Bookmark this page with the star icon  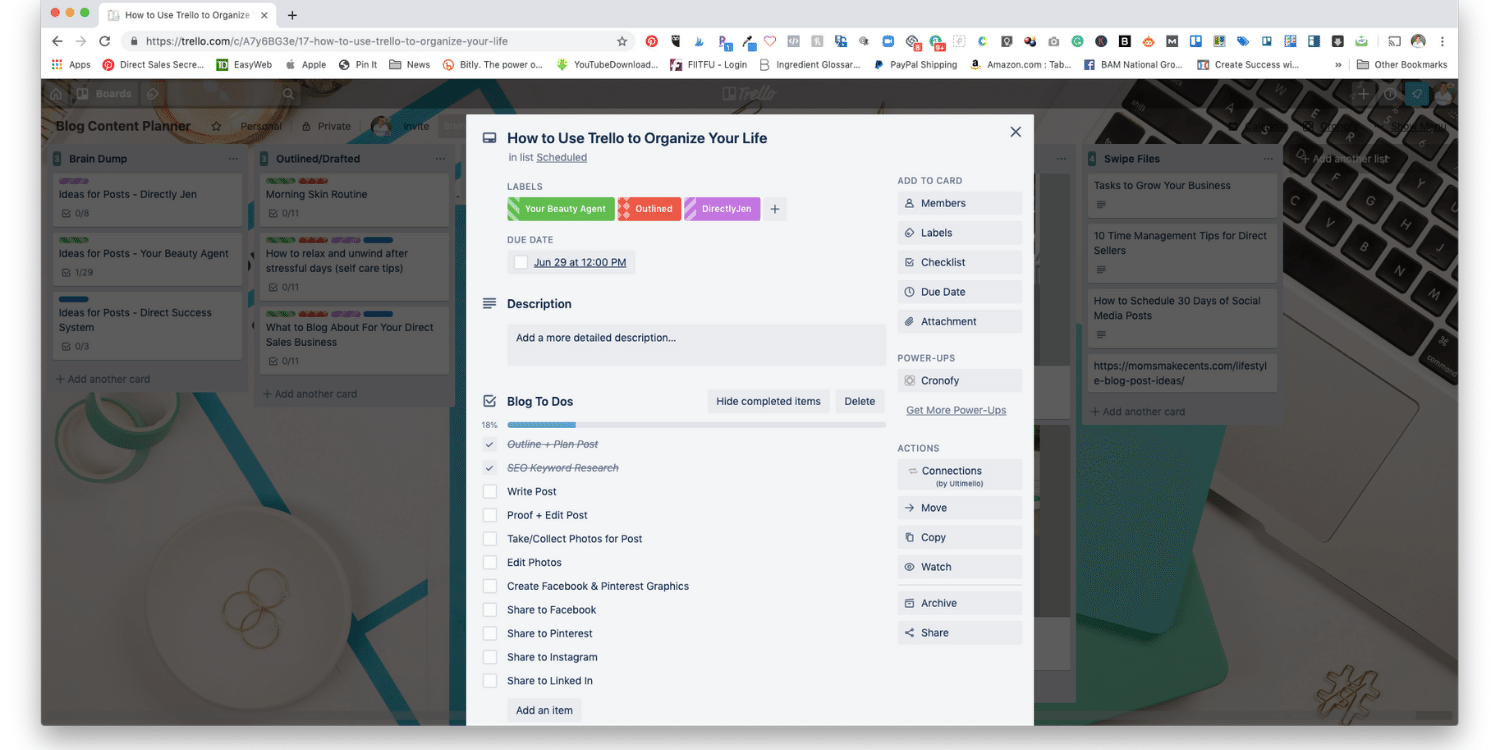(622, 41)
